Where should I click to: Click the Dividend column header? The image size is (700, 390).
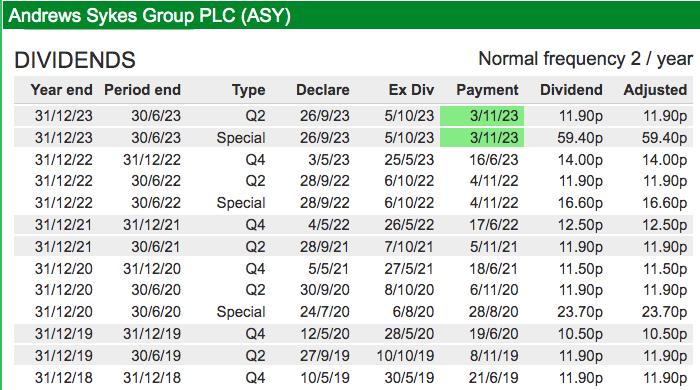[x=571, y=90]
